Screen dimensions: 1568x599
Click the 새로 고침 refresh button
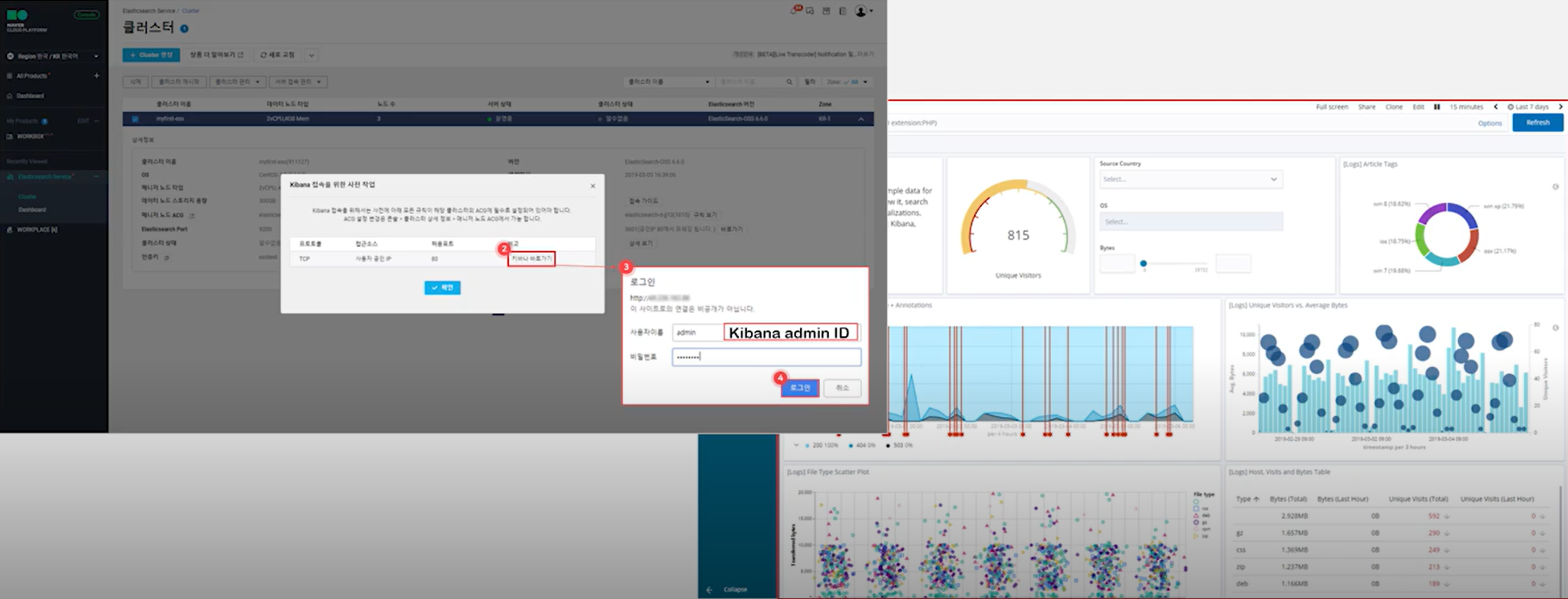[x=278, y=55]
